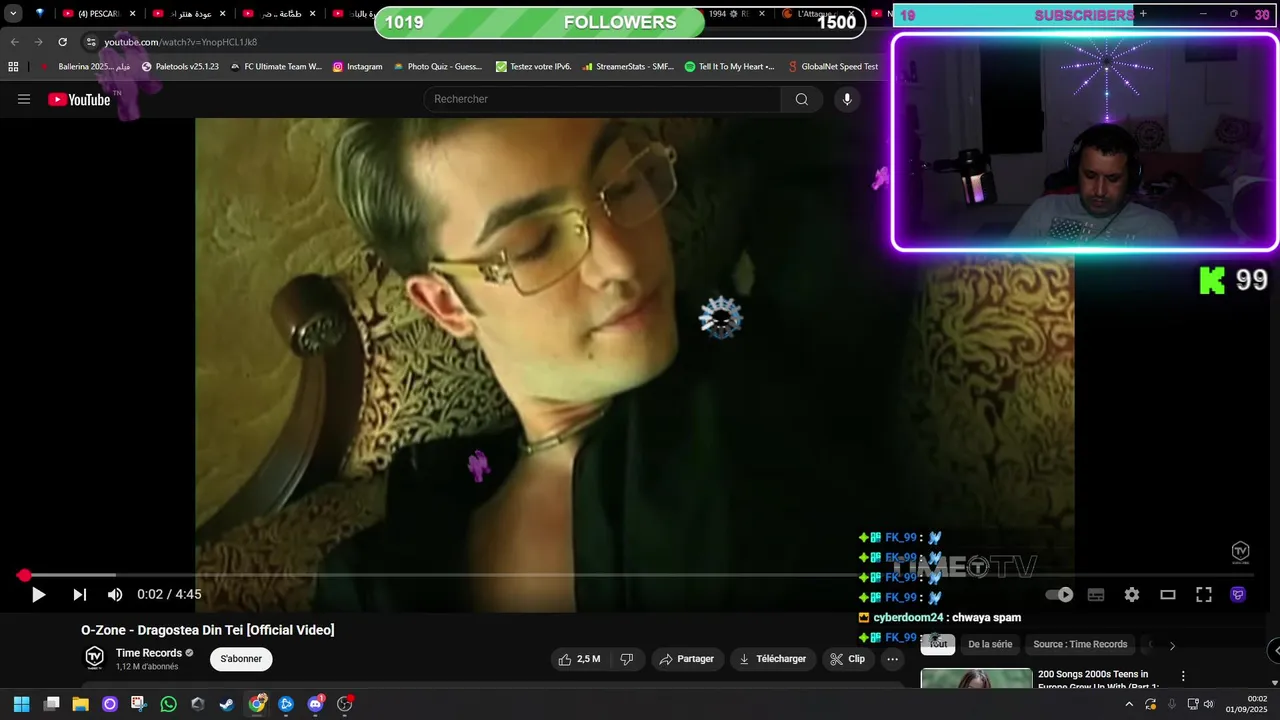1280x720 pixels.
Task: Select the Source : Time Records chip
Action: [1080, 645]
